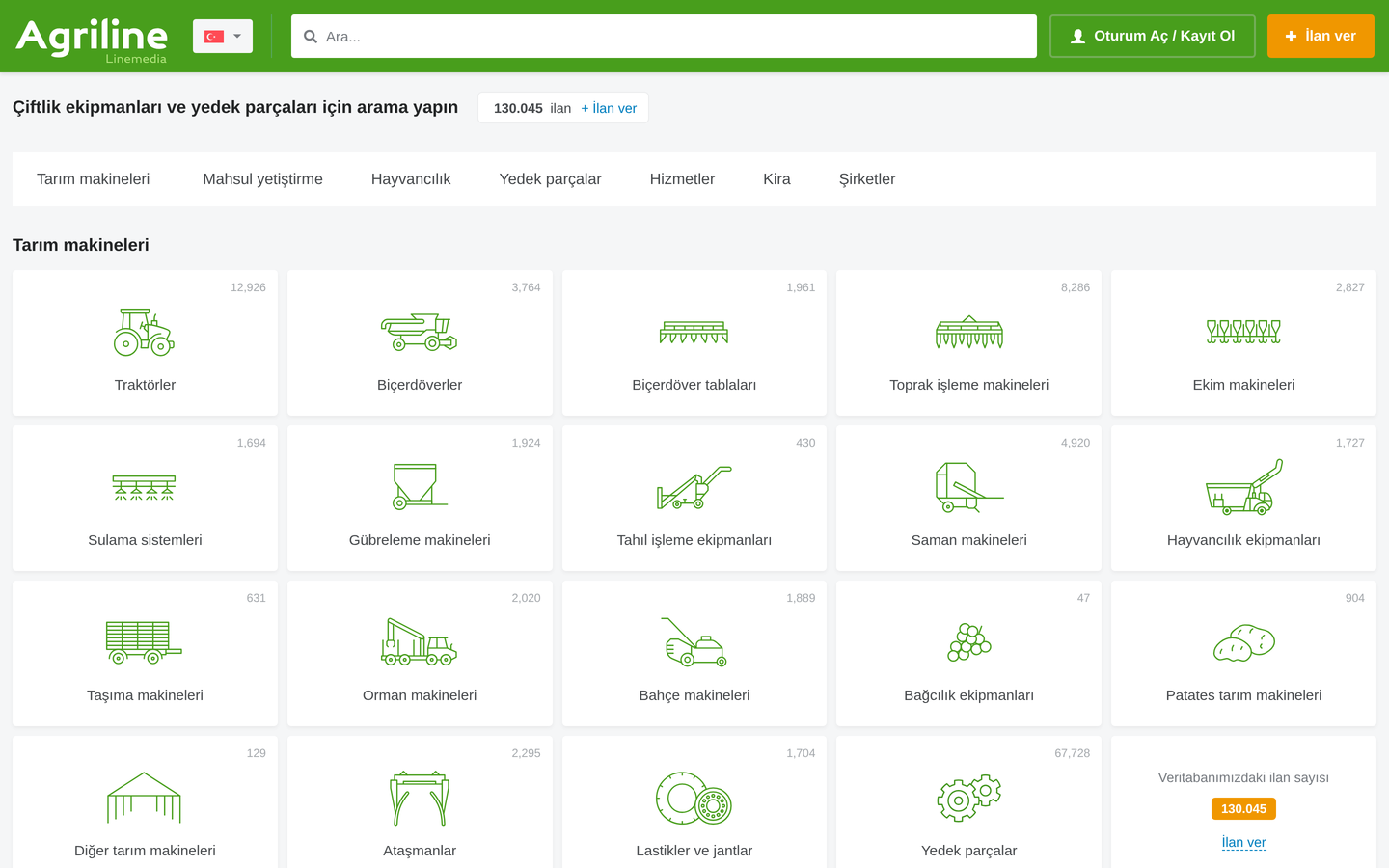The image size is (1389, 868).
Task: Select the Hayvancılık ekipmanları icon
Action: 1243,486
